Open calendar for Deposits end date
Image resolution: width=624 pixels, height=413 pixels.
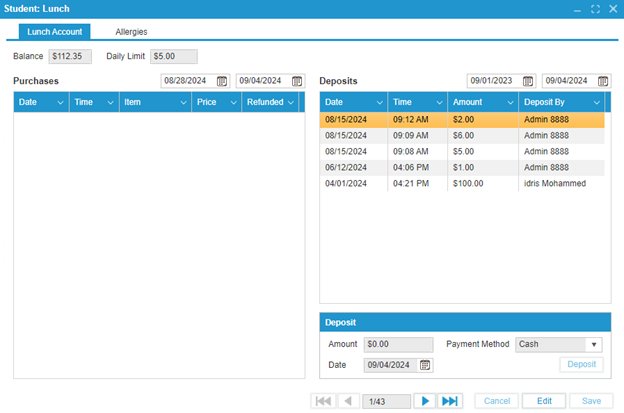[x=604, y=81]
